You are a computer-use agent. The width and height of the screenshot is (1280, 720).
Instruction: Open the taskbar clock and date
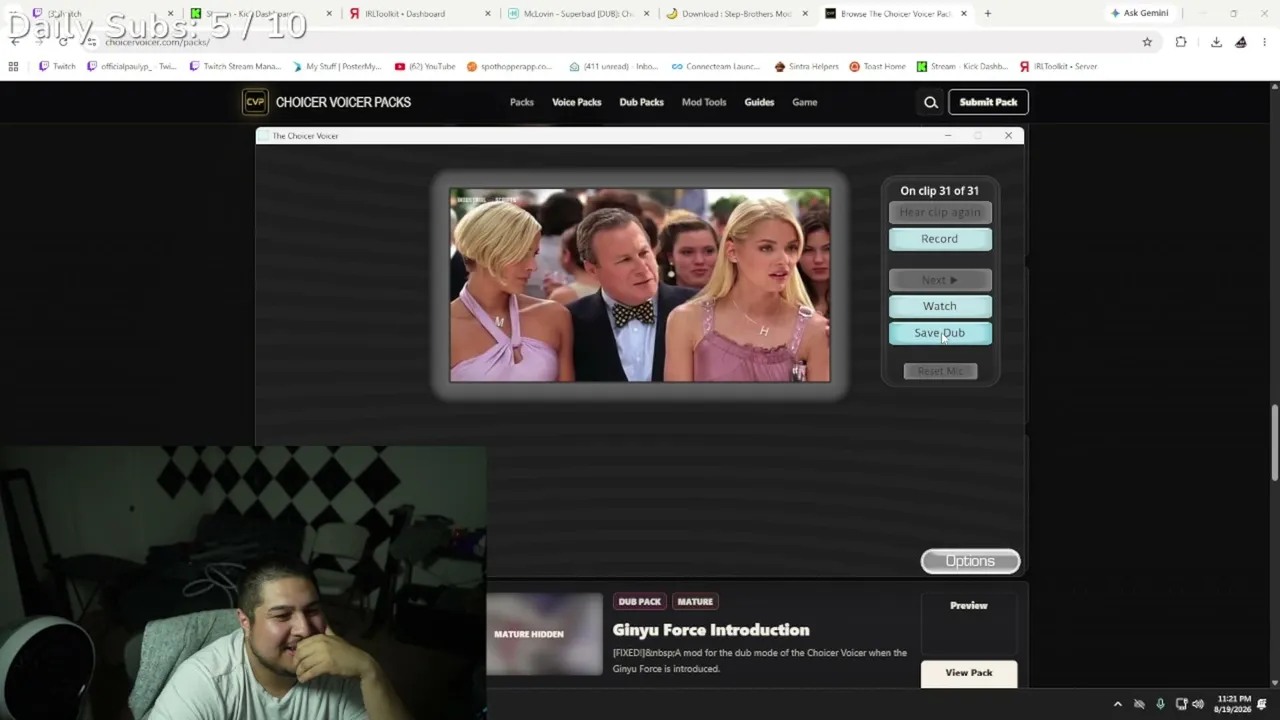coord(1233,704)
